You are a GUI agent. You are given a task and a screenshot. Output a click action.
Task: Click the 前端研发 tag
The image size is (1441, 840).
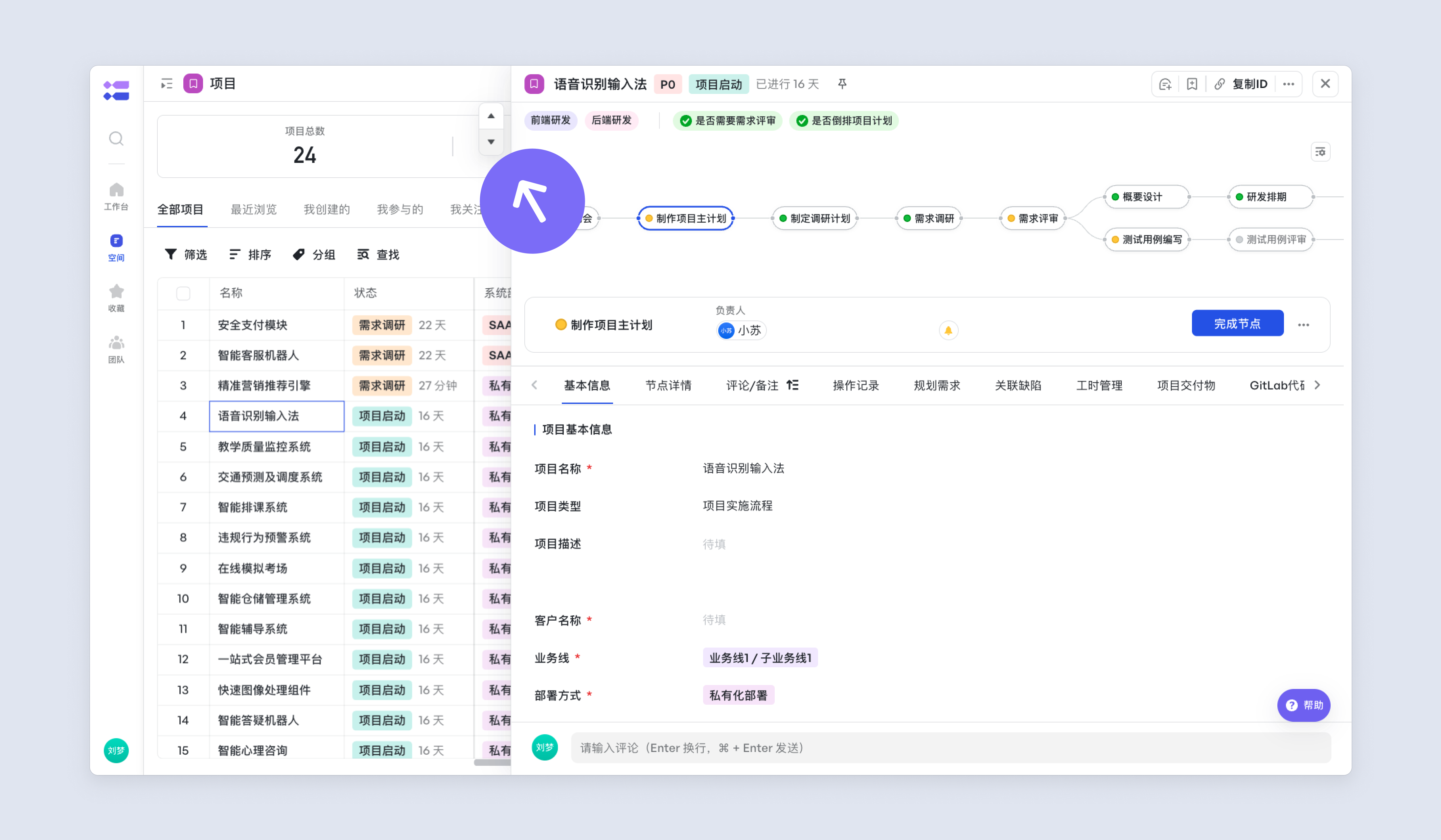click(551, 120)
